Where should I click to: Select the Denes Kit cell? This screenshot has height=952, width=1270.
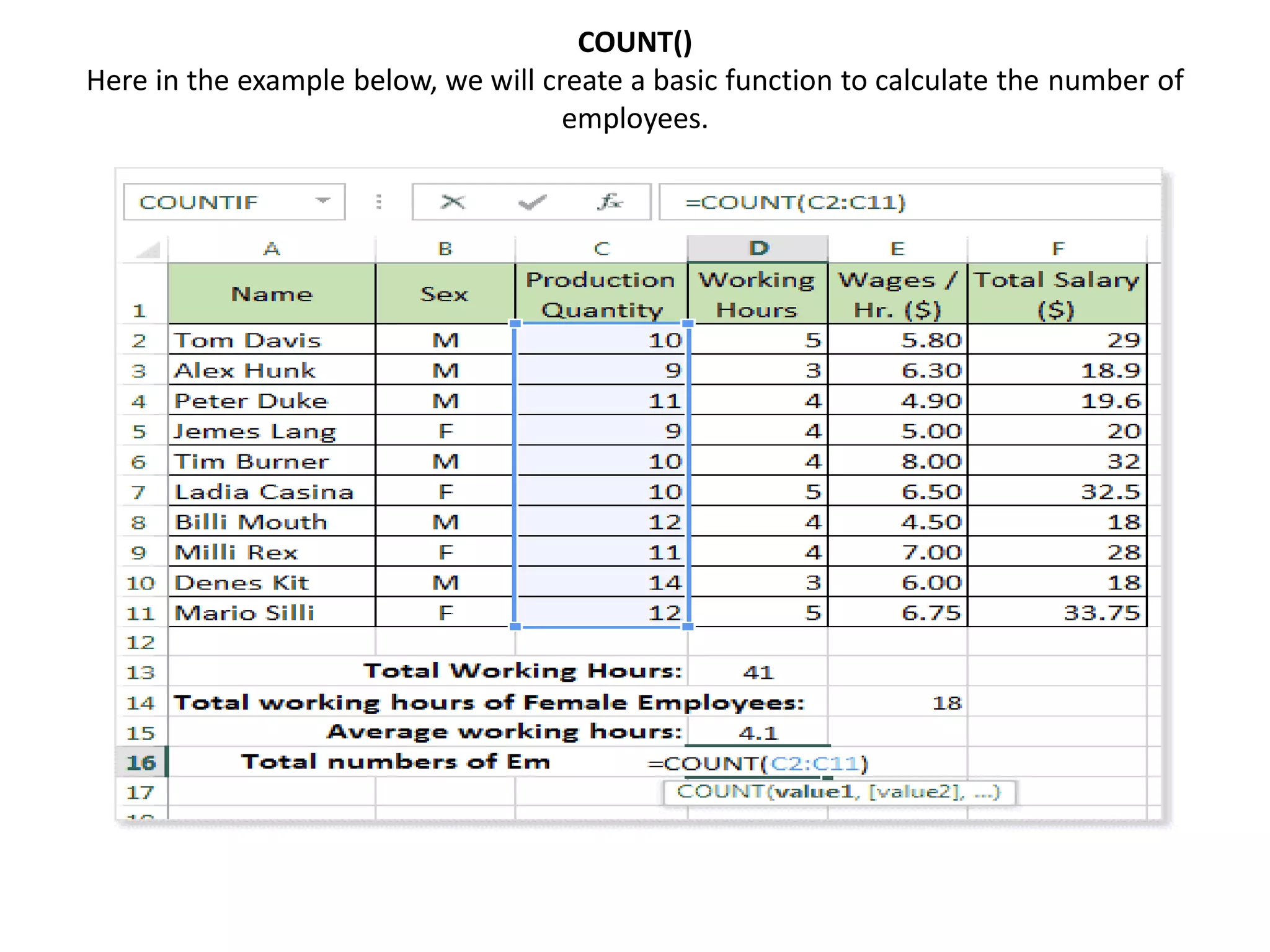pos(272,582)
